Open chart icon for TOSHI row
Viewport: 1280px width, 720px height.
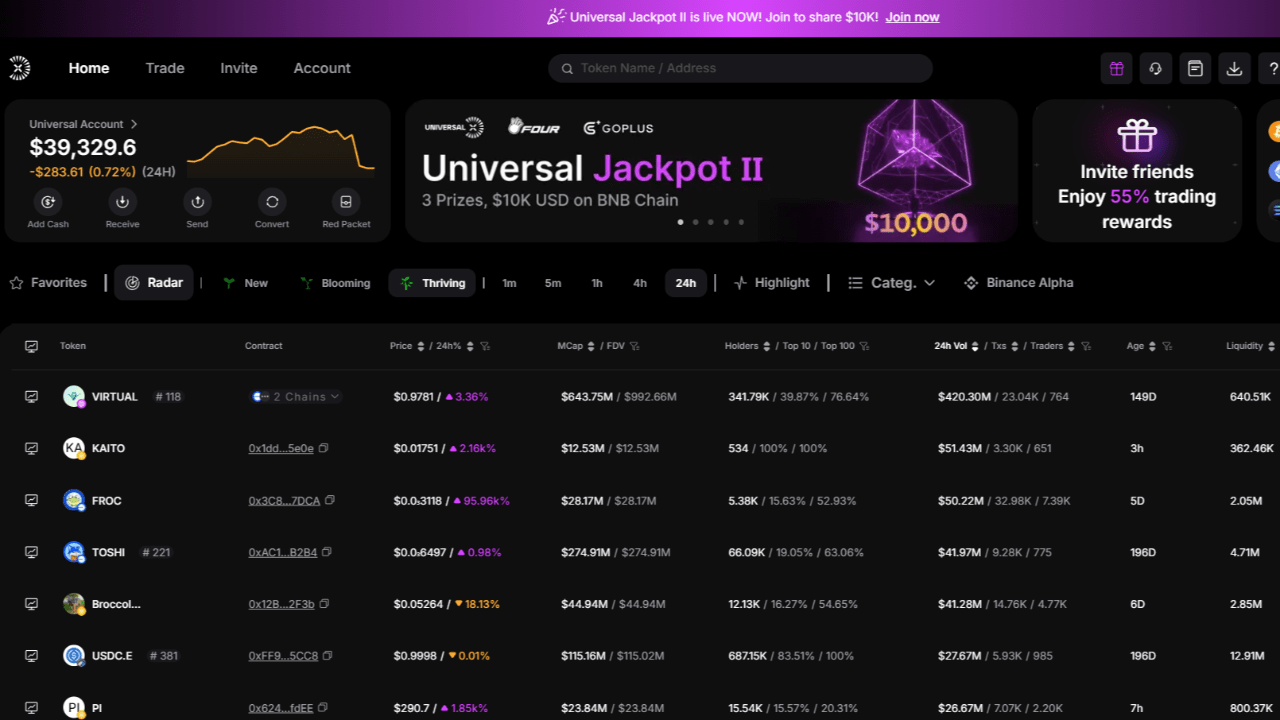31,552
